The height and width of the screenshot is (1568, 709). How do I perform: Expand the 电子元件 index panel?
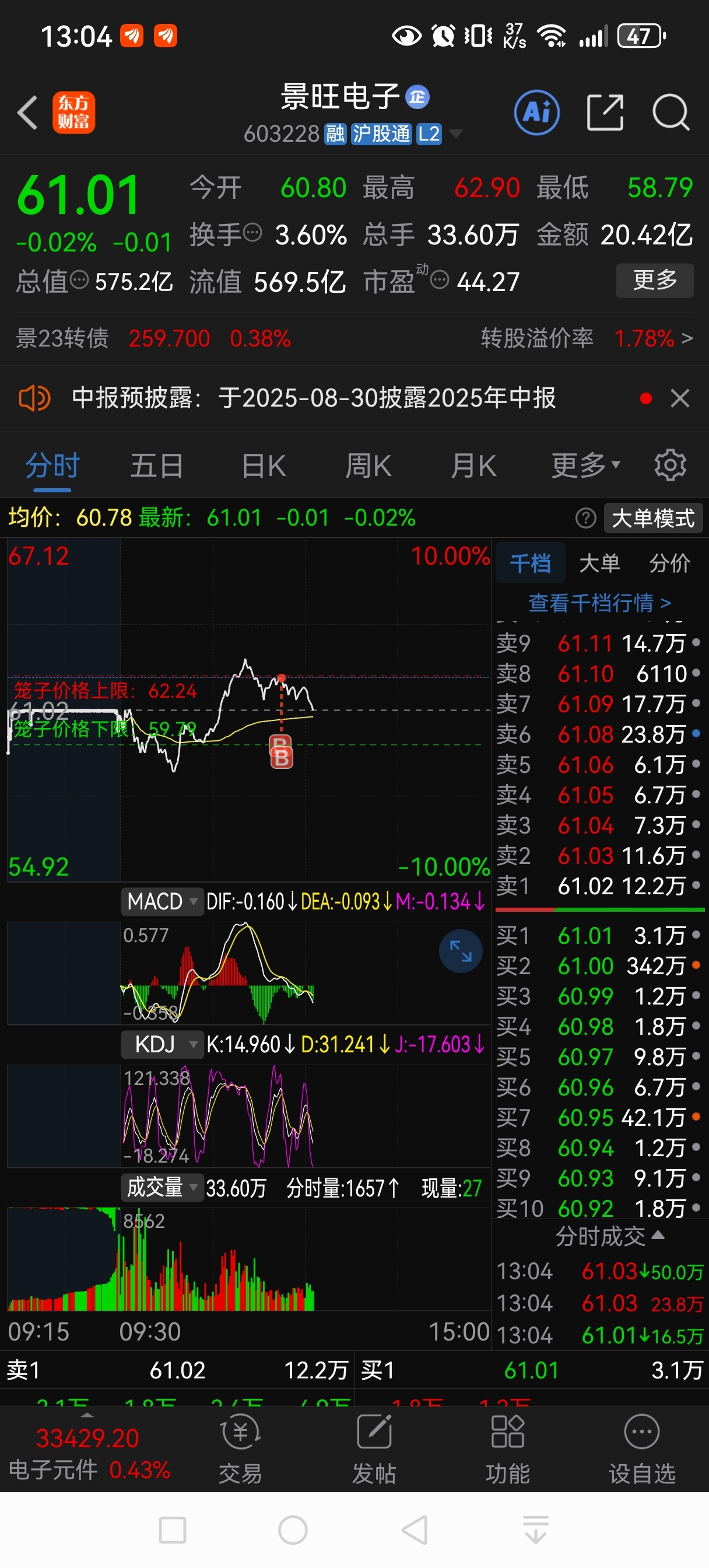pos(87,1450)
